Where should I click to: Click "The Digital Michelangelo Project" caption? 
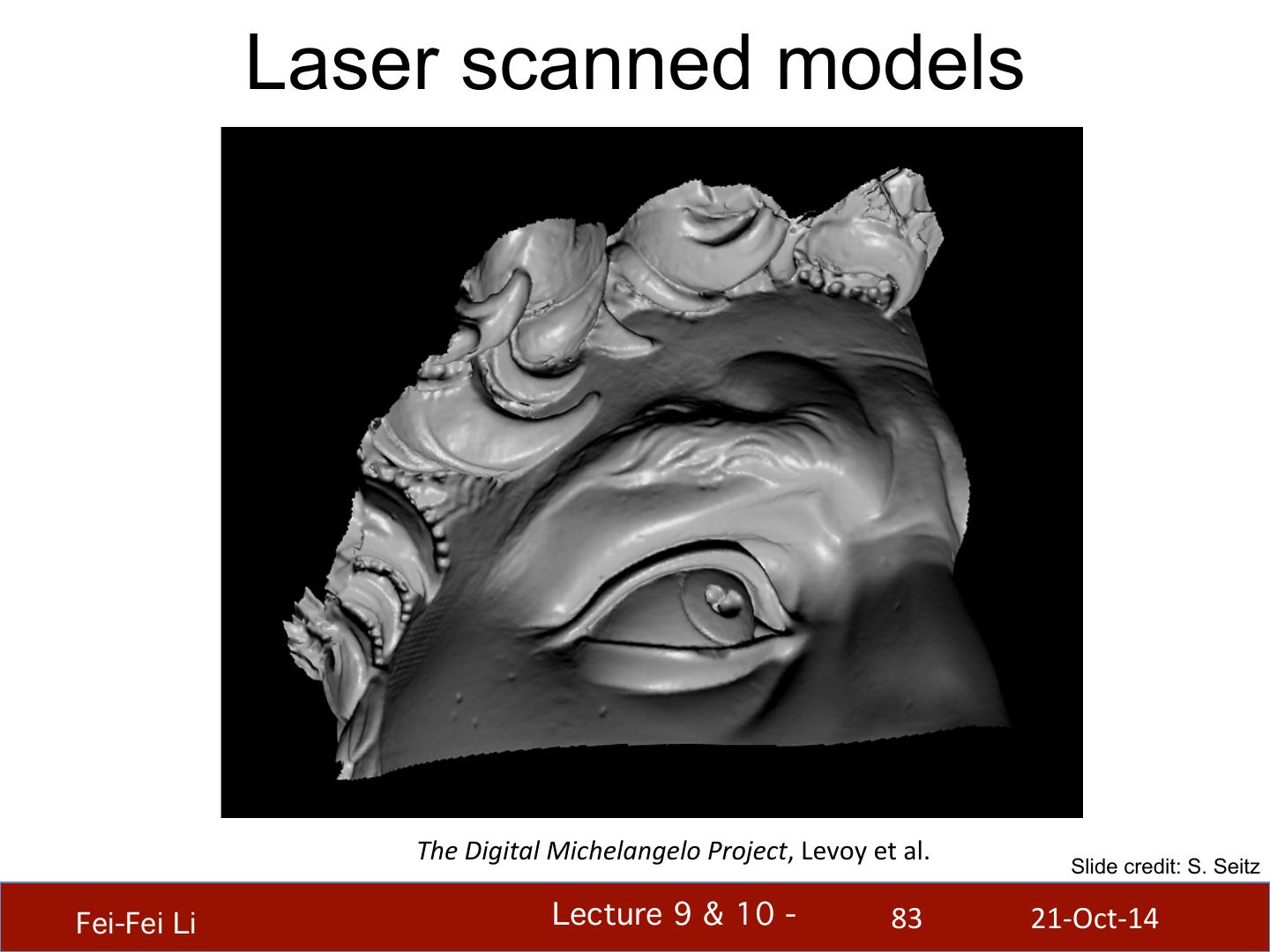[601, 851]
